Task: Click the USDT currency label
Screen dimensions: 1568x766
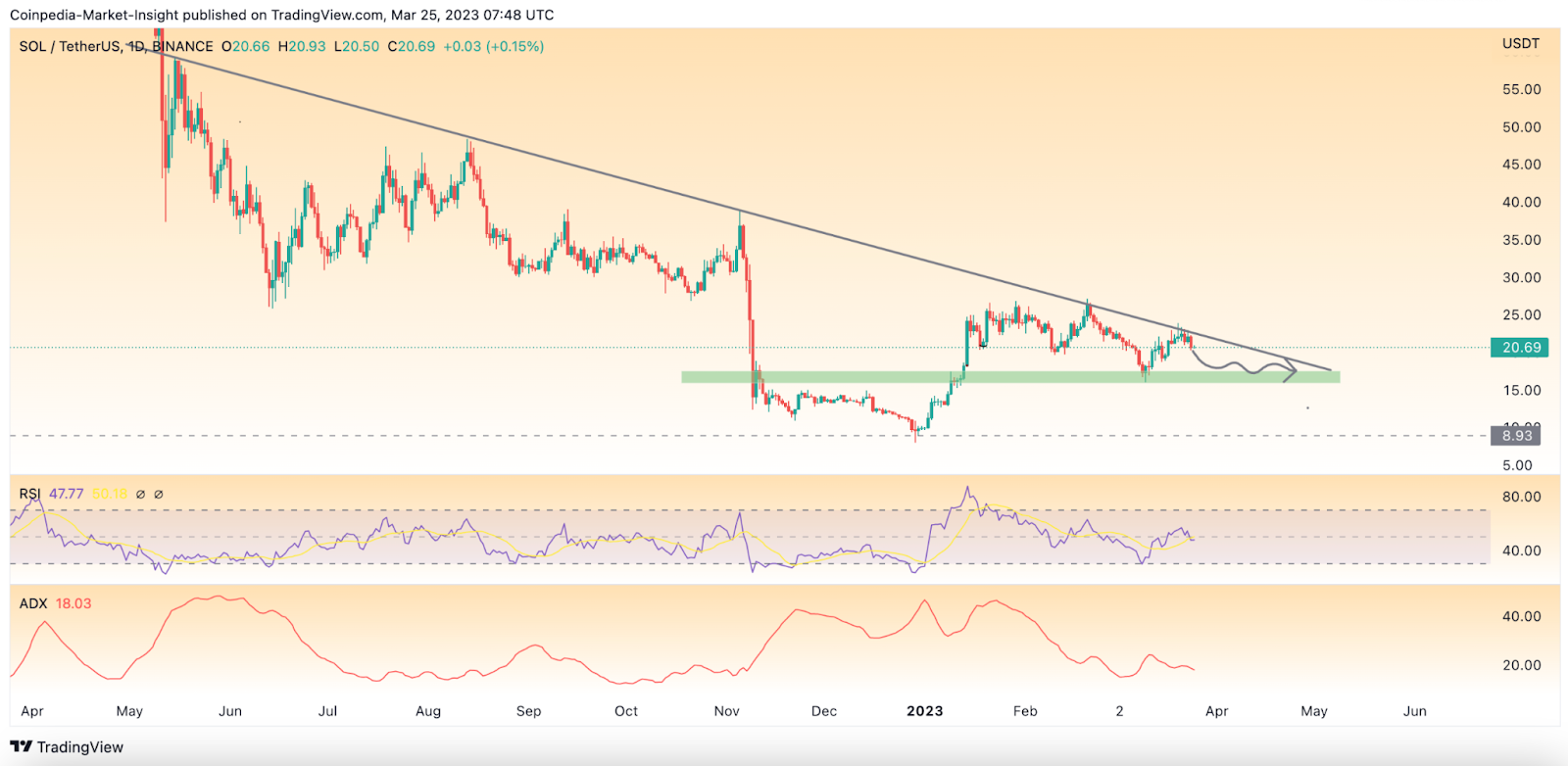Action: point(1521,44)
